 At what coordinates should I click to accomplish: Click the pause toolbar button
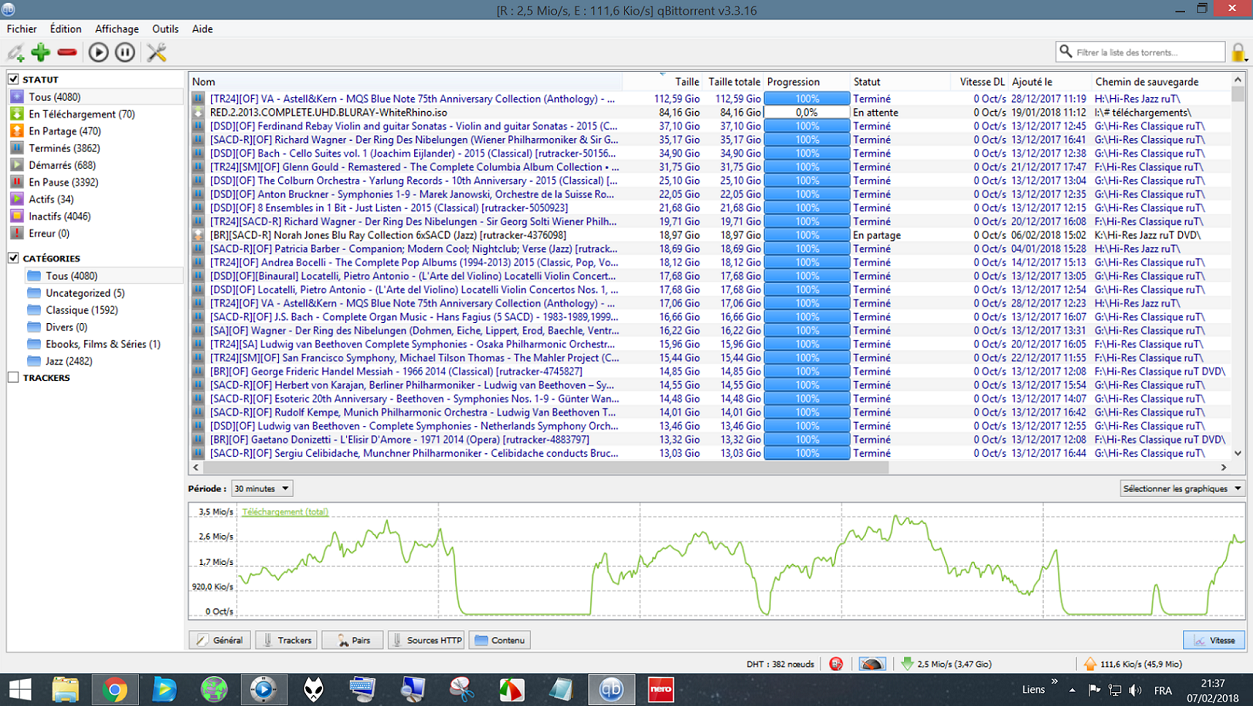coord(125,52)
